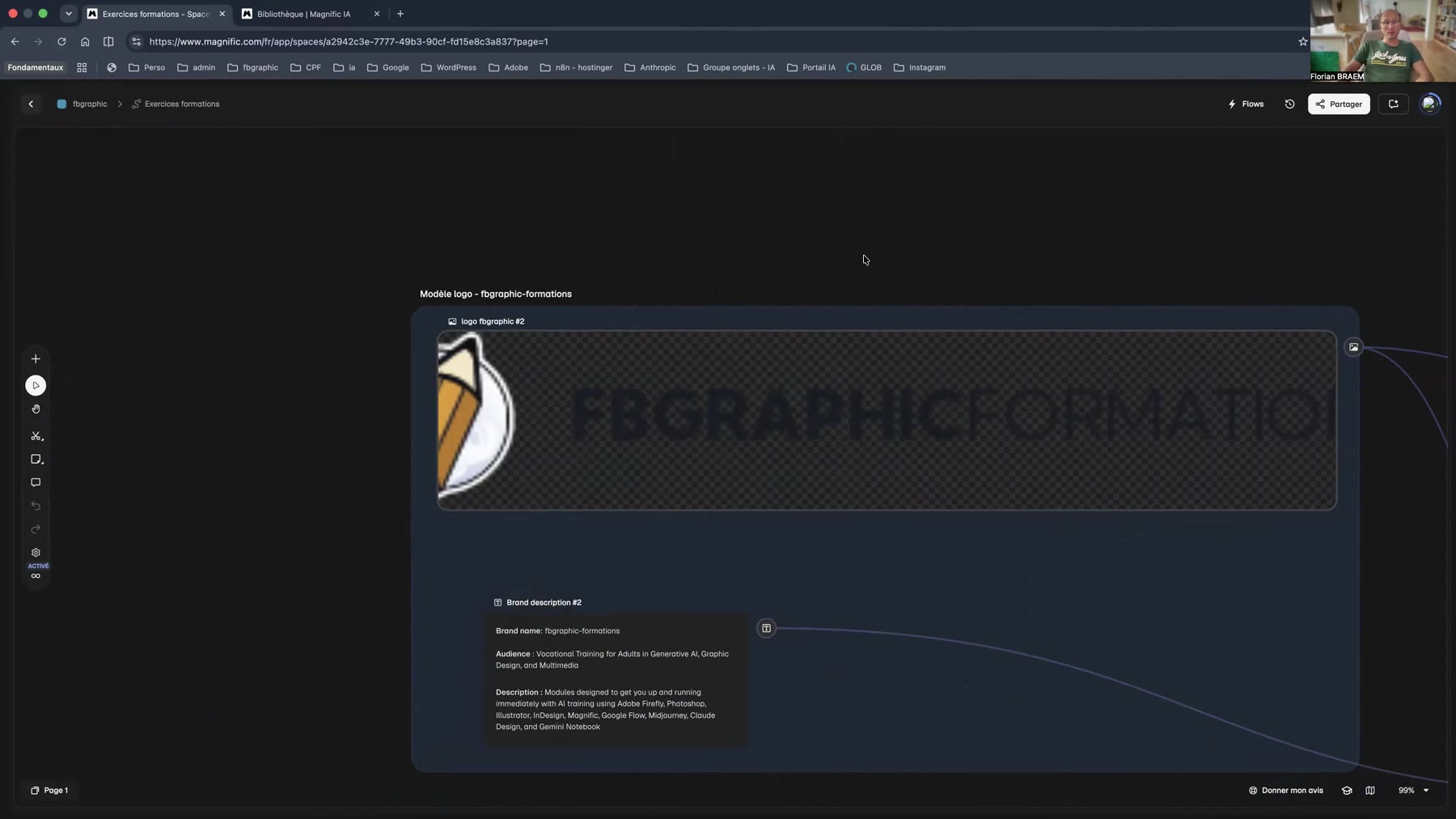
Task: Click the address bar URL
Action: [x=349, y=41]
